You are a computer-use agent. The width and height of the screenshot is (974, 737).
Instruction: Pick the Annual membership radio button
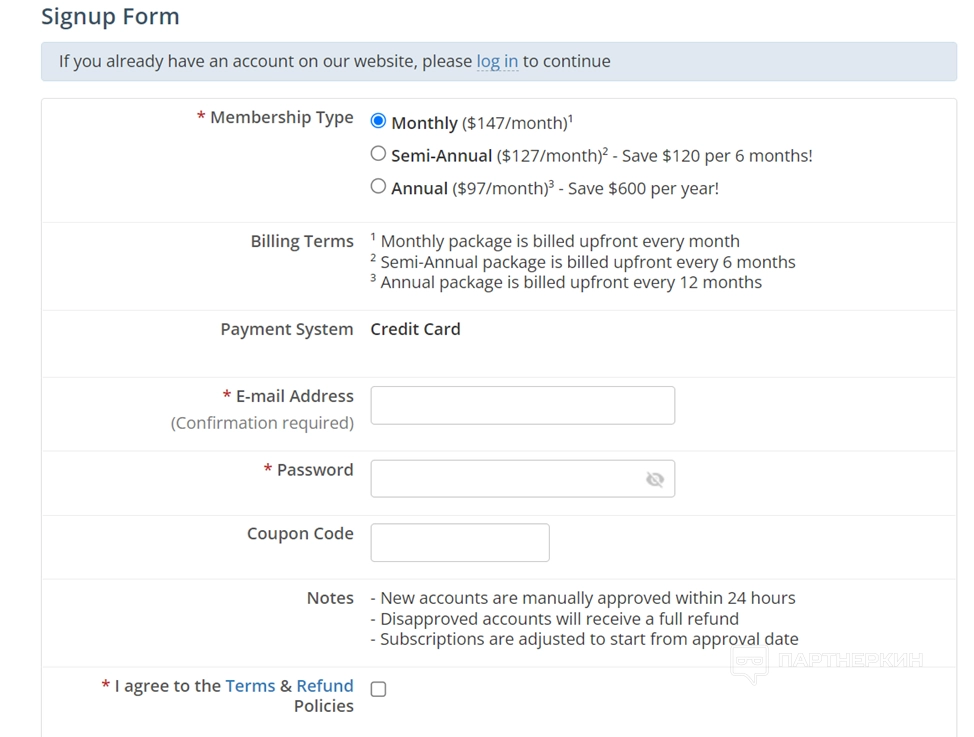(378, 186)
